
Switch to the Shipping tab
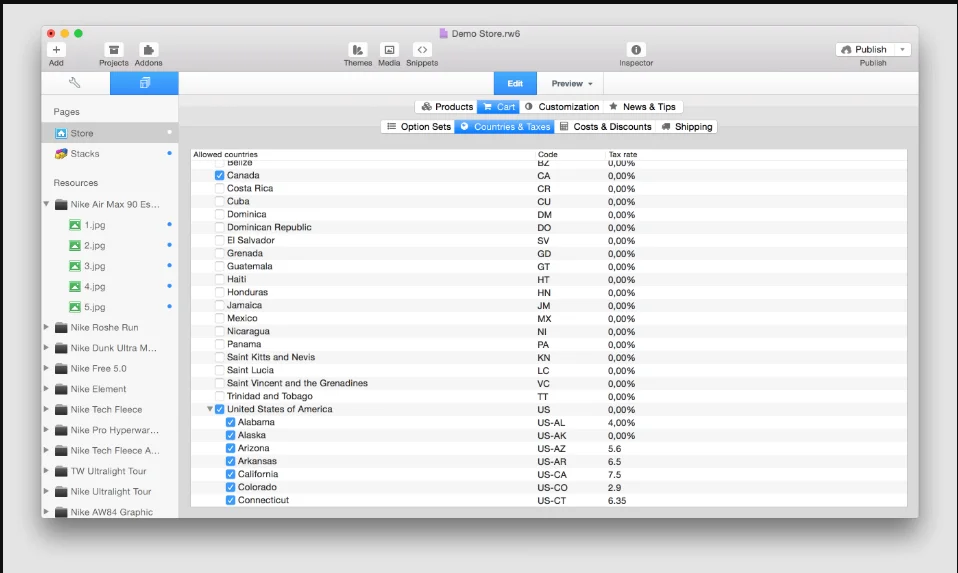(686, 126)
